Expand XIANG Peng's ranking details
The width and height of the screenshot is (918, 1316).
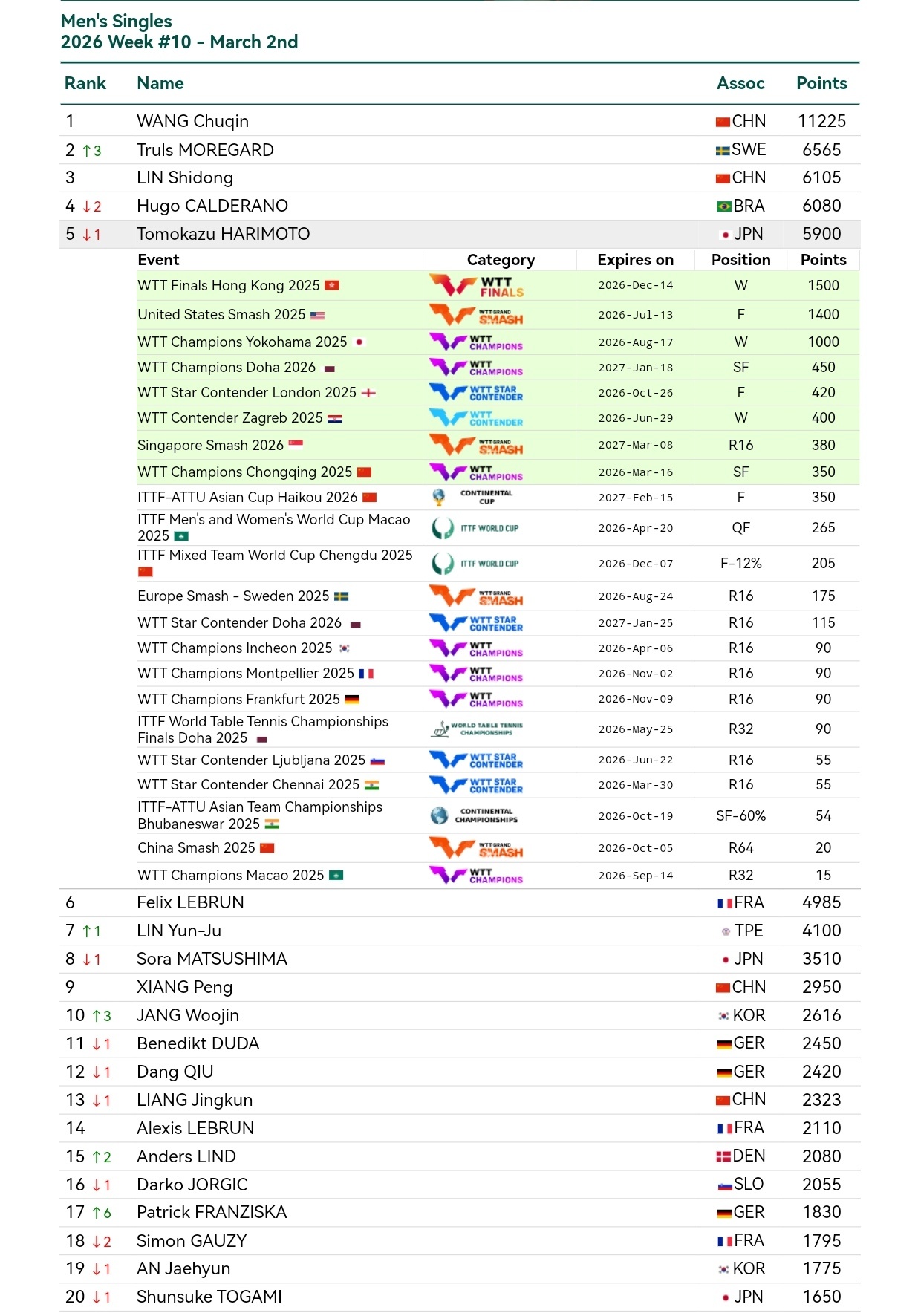[460, 988]
